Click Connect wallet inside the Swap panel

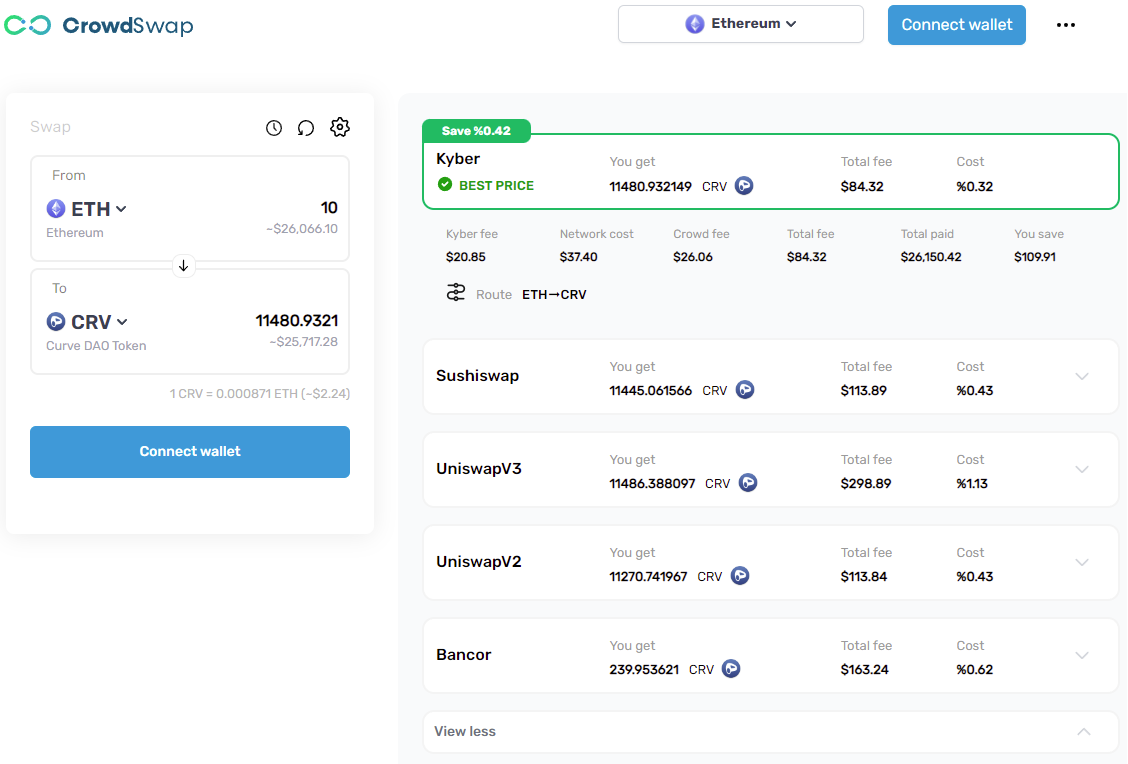[189, 451]
